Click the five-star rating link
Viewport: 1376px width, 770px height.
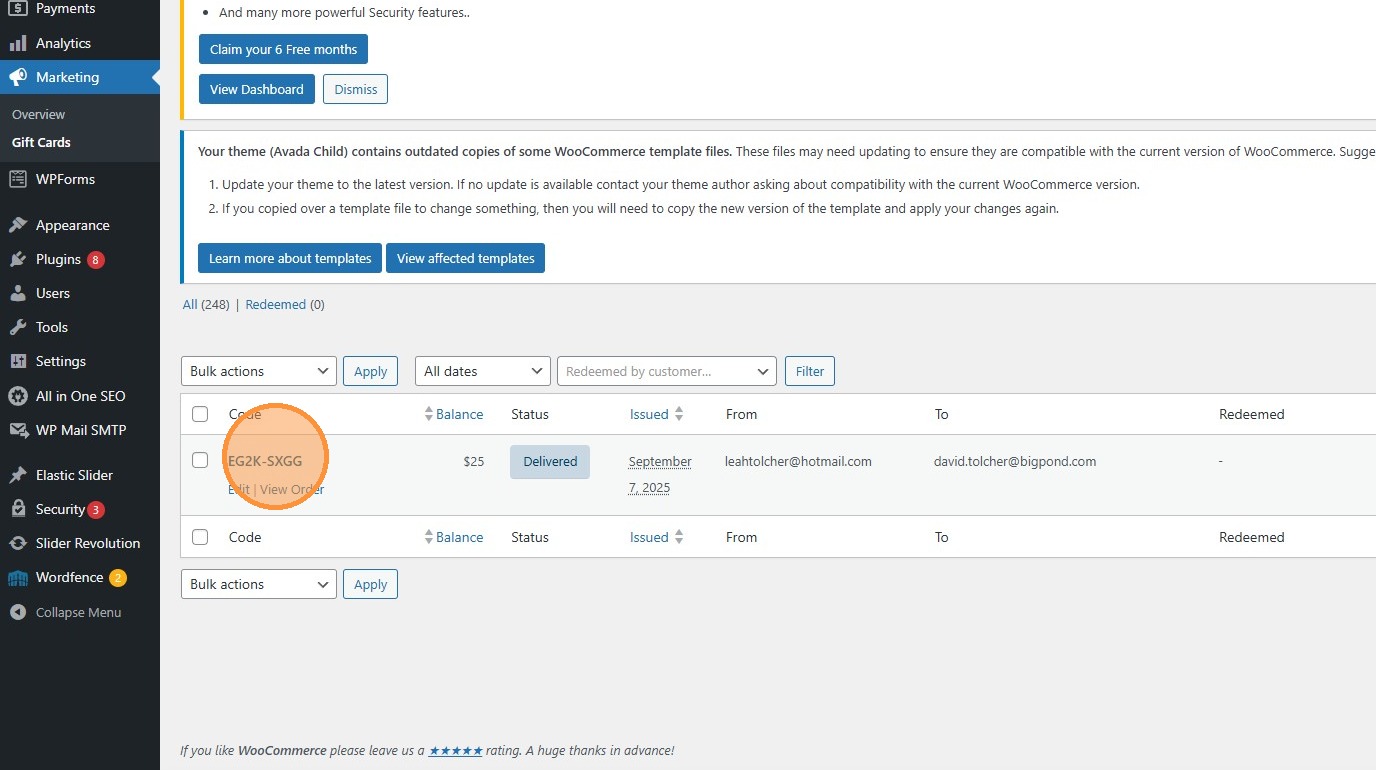(456, 750)
